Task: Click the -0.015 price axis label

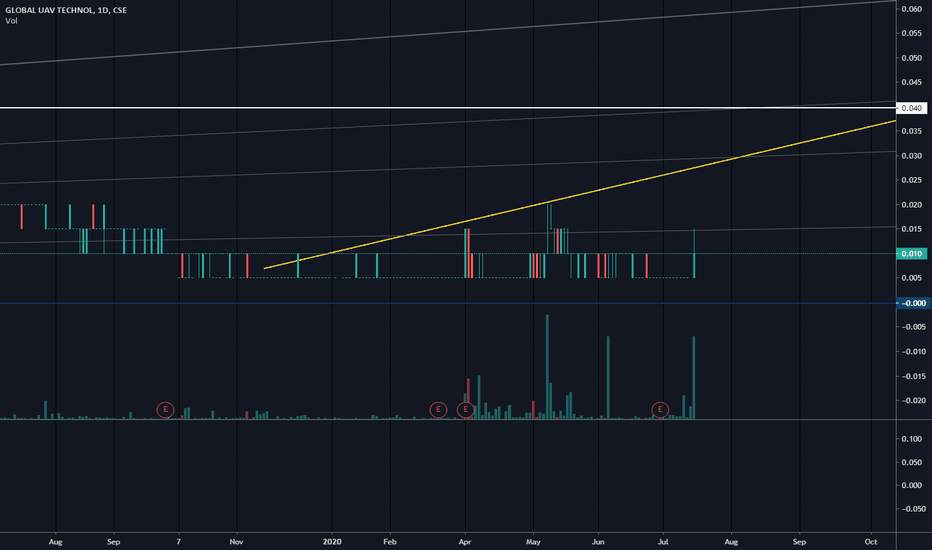Action: point(913,376)
